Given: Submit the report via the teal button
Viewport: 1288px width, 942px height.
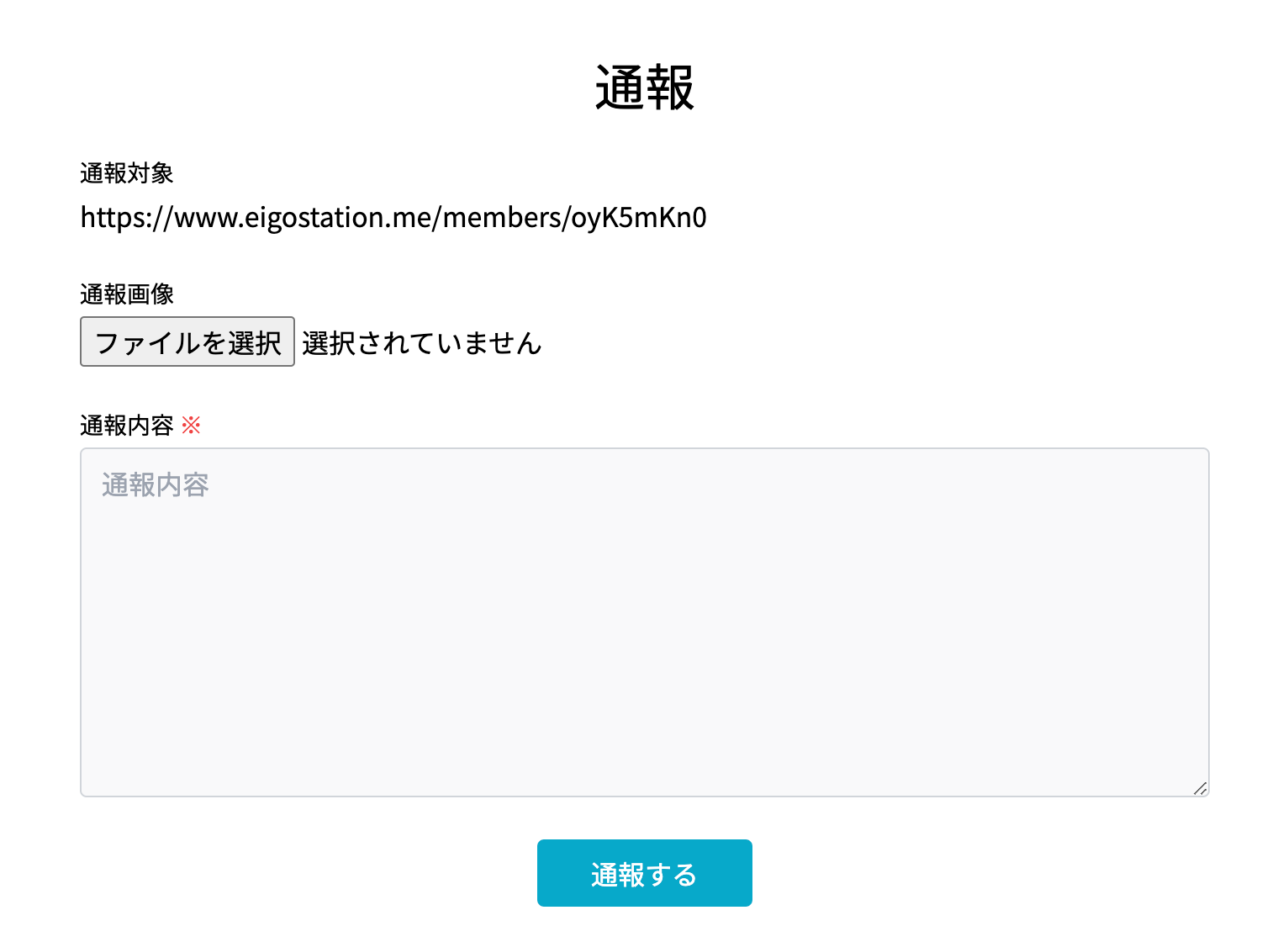Looking at the screenshot, I should tap(644, 873).
